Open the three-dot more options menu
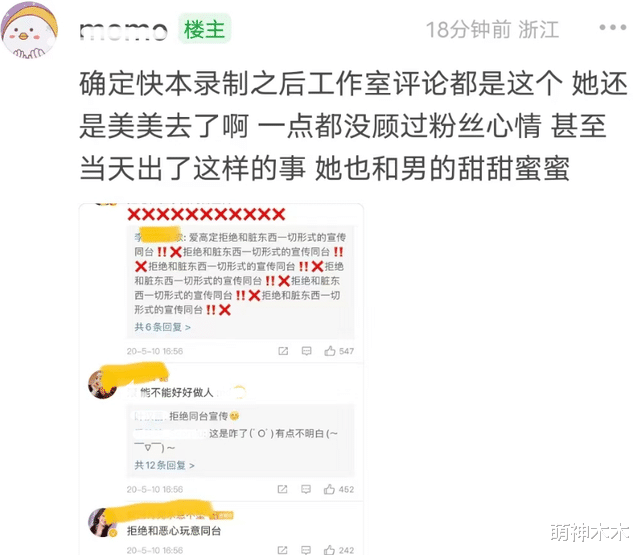This screenshot has width=640, height=555. click(x=612, y=27)
